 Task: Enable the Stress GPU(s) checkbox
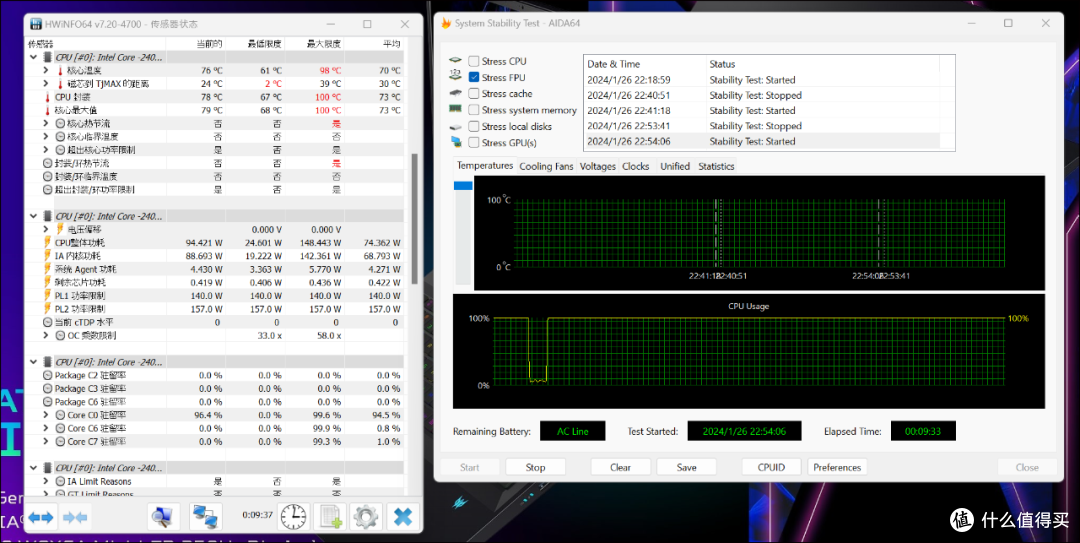coord(474,143)
